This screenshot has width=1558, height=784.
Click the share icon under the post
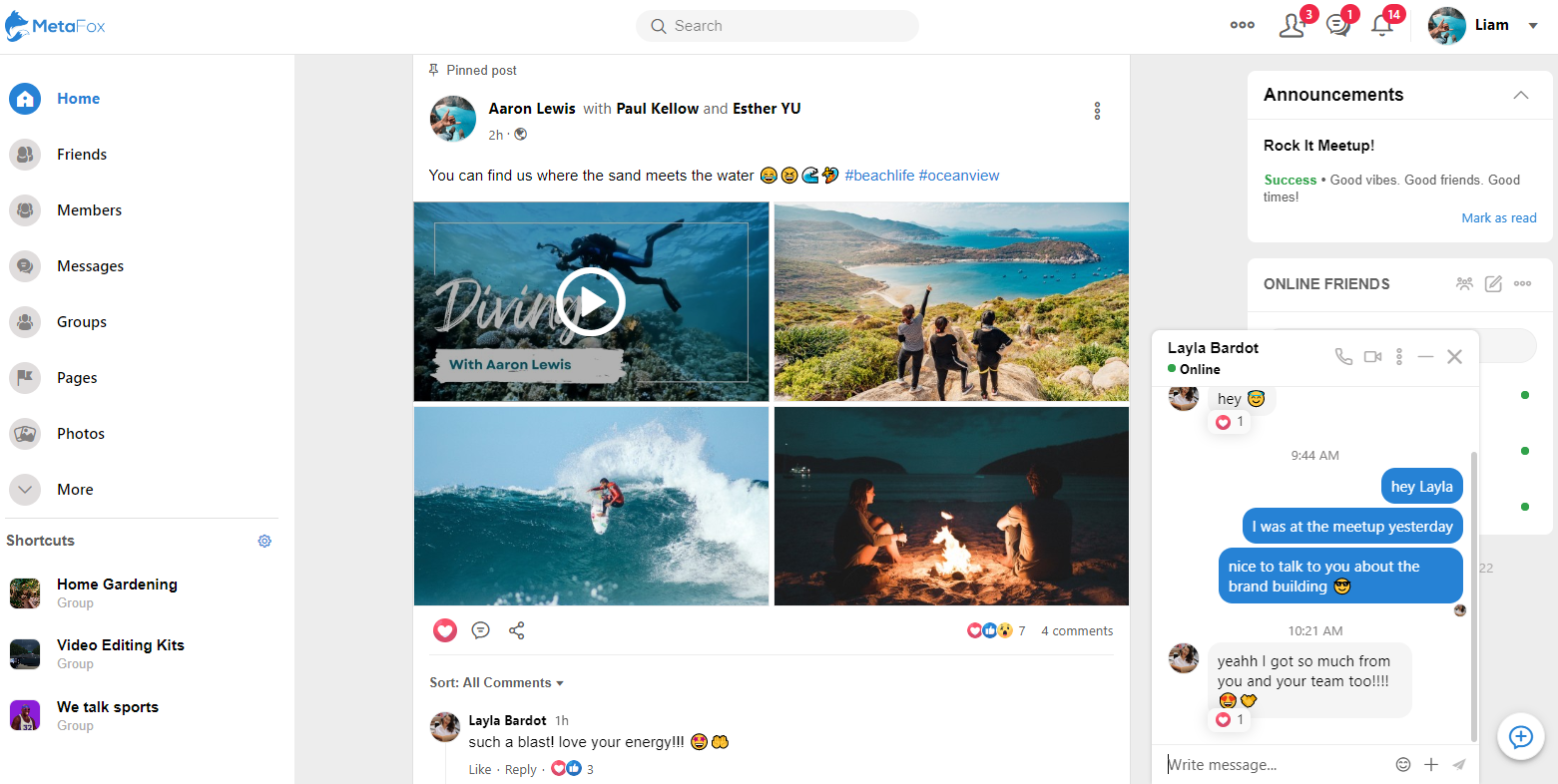pyautogui.click(x=517, y=630)
